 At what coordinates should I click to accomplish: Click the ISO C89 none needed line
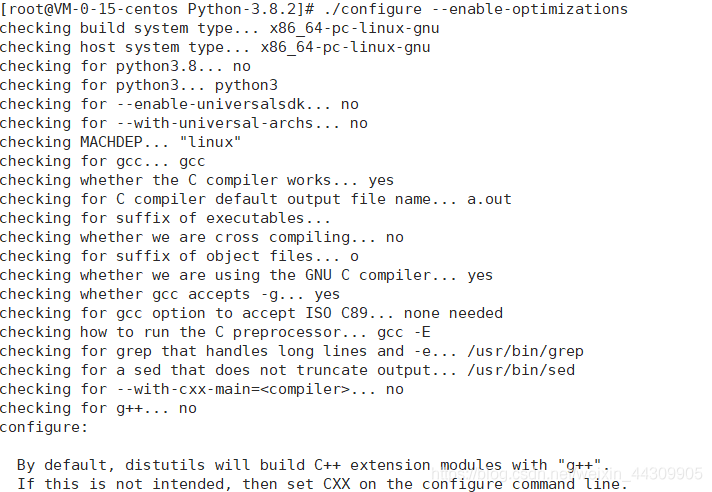(x=252, y=314)
